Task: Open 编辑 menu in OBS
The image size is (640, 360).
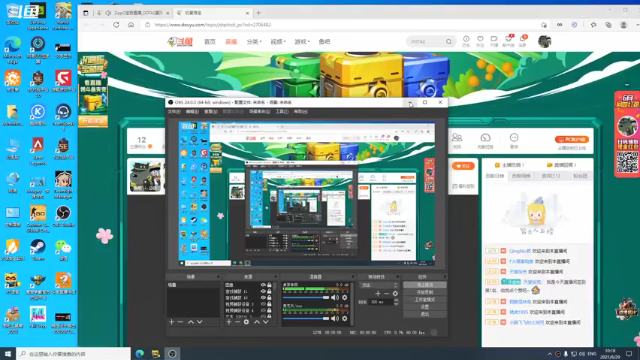Action: coord(192,112)
